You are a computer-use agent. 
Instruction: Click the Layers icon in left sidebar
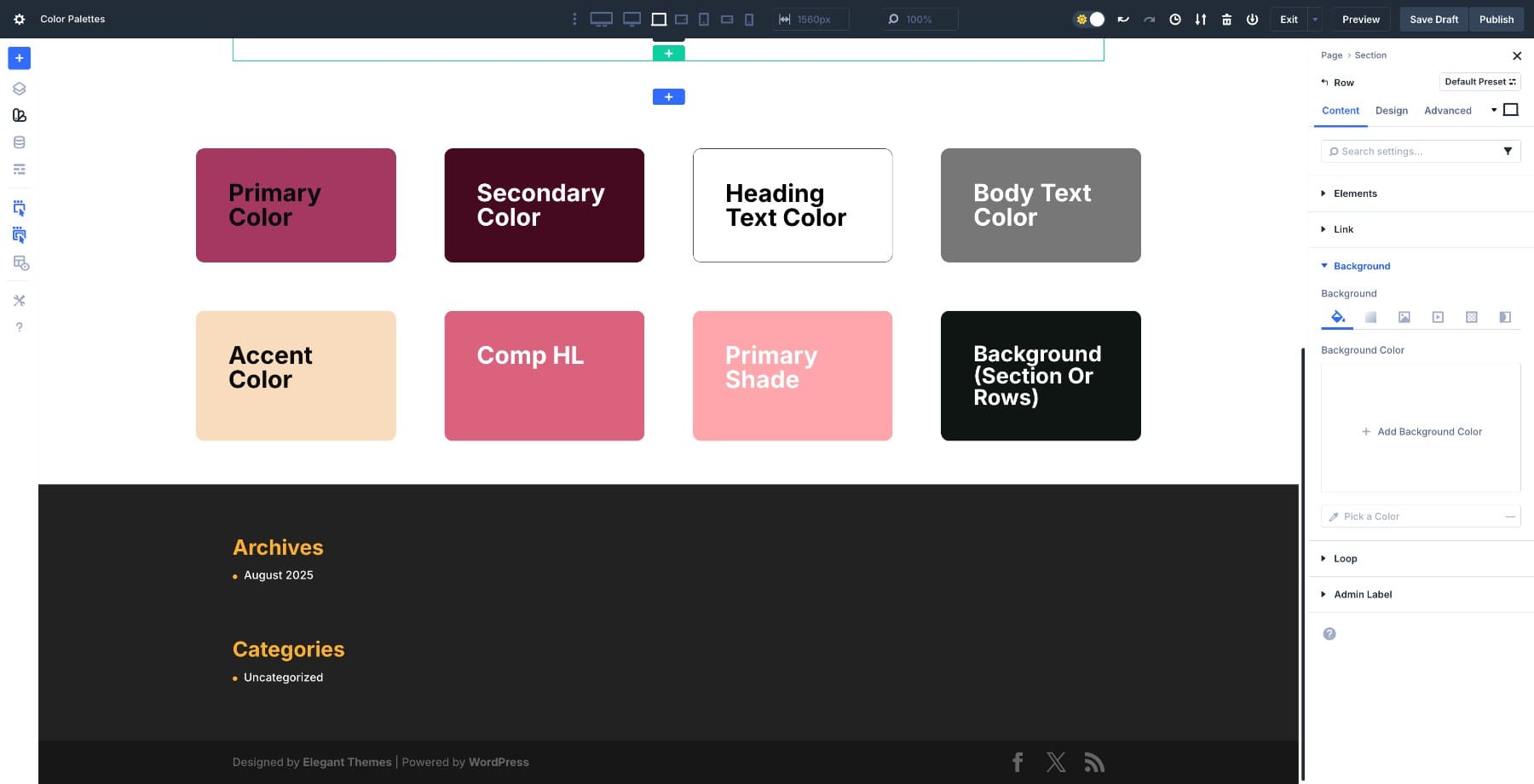coord(19,89)
